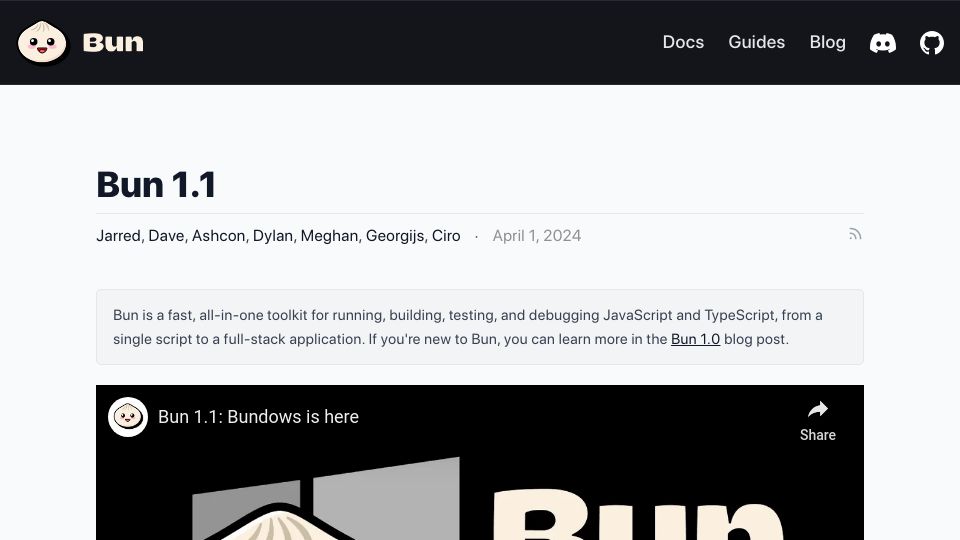The height and width of the screenshot is (540, 960).
Task: Click the author name Georgijs
Action: click(x=395, y=236)
